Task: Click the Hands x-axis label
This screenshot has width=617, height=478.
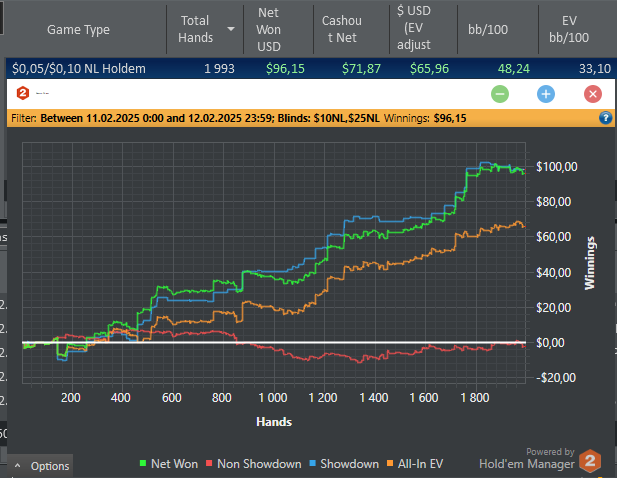Action: coord(274,422)
